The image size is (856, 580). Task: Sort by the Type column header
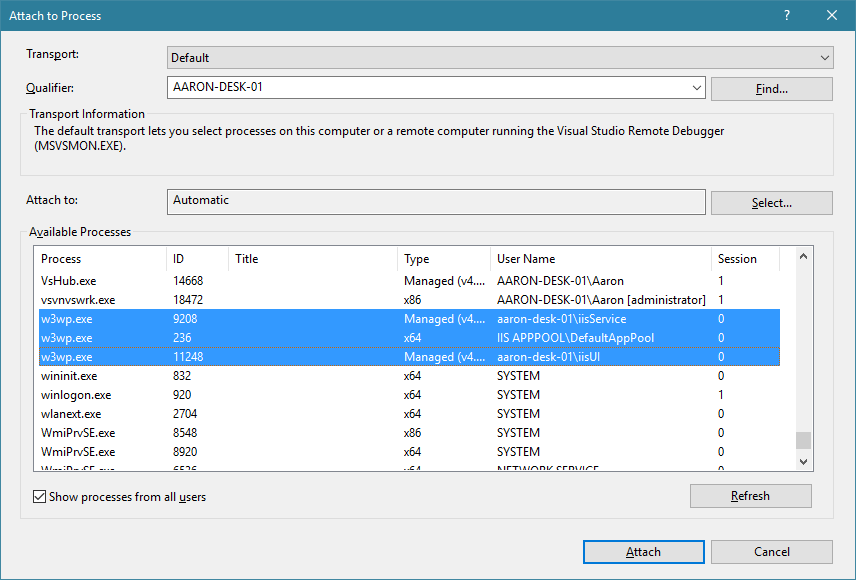(444, 259)
